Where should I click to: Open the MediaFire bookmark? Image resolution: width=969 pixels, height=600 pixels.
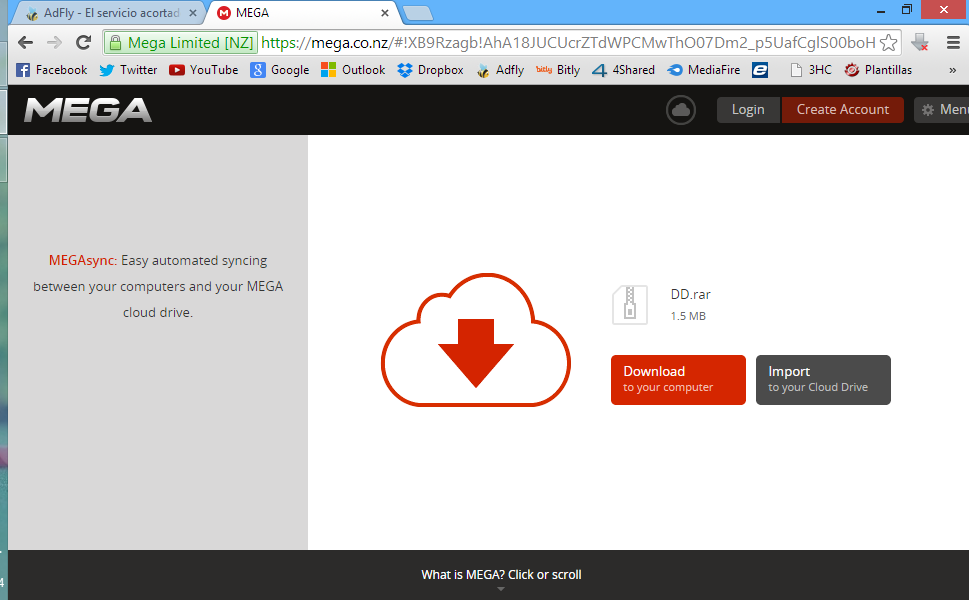(704, 70)
